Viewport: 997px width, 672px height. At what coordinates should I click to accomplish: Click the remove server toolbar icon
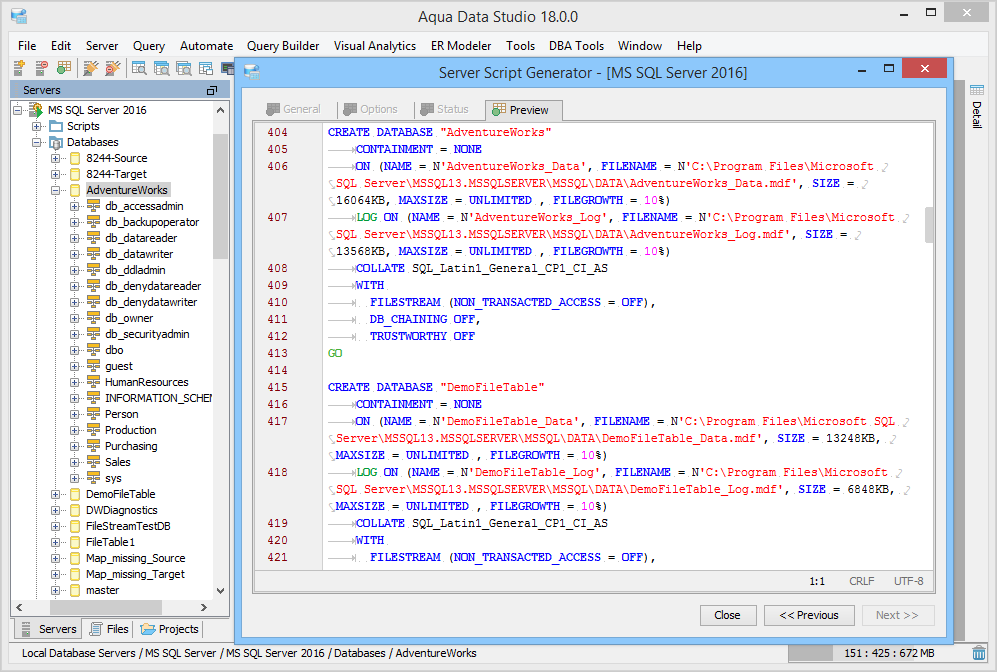pyautogui.click(x=41, y=68)
